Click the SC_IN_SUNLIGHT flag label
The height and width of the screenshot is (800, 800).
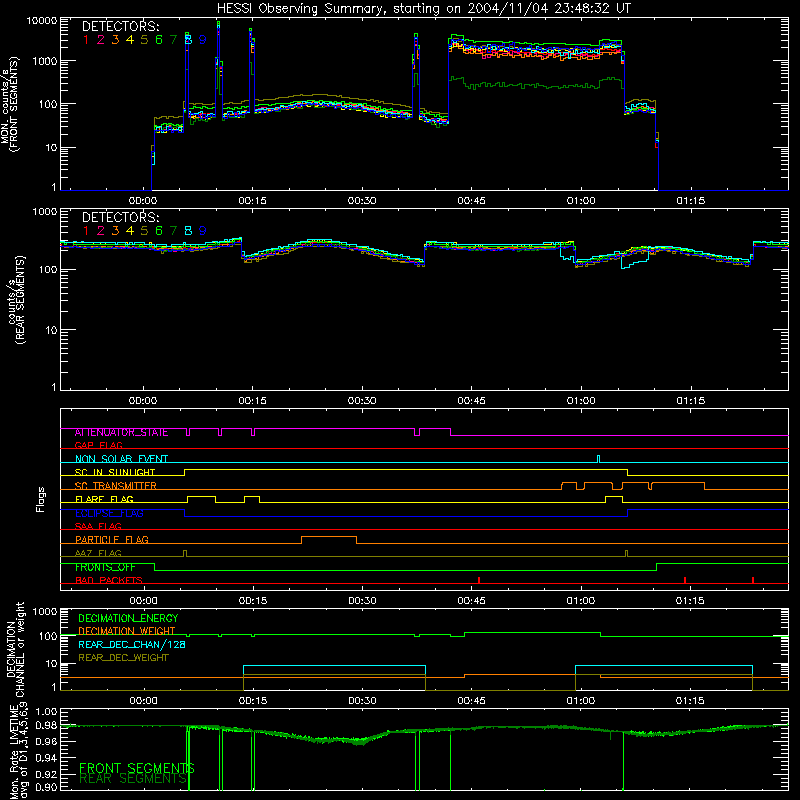[x=115, y=472]
